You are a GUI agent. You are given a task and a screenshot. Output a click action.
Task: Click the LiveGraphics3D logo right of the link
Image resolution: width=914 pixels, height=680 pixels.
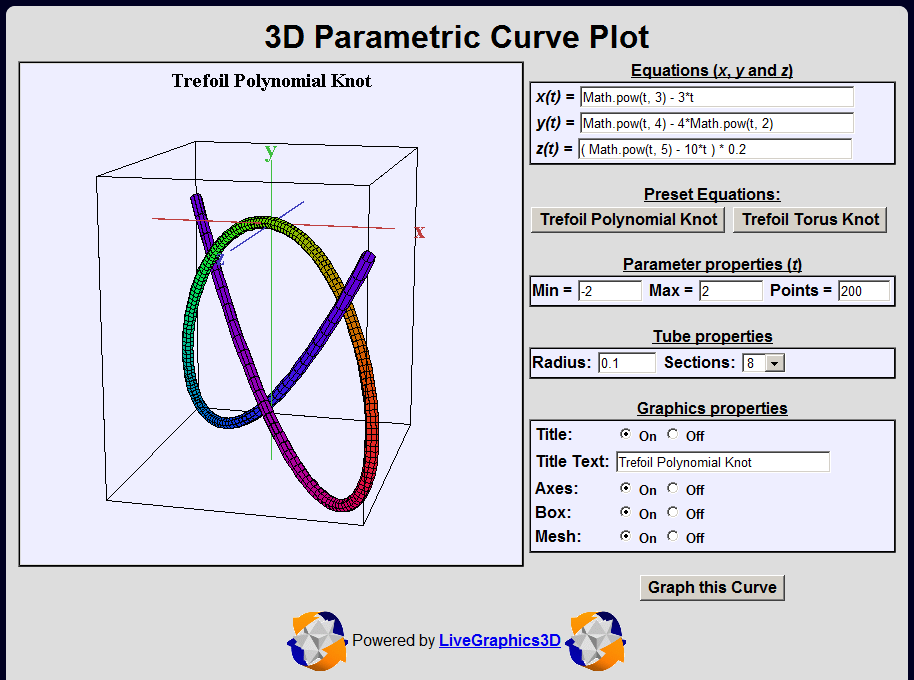596,640
